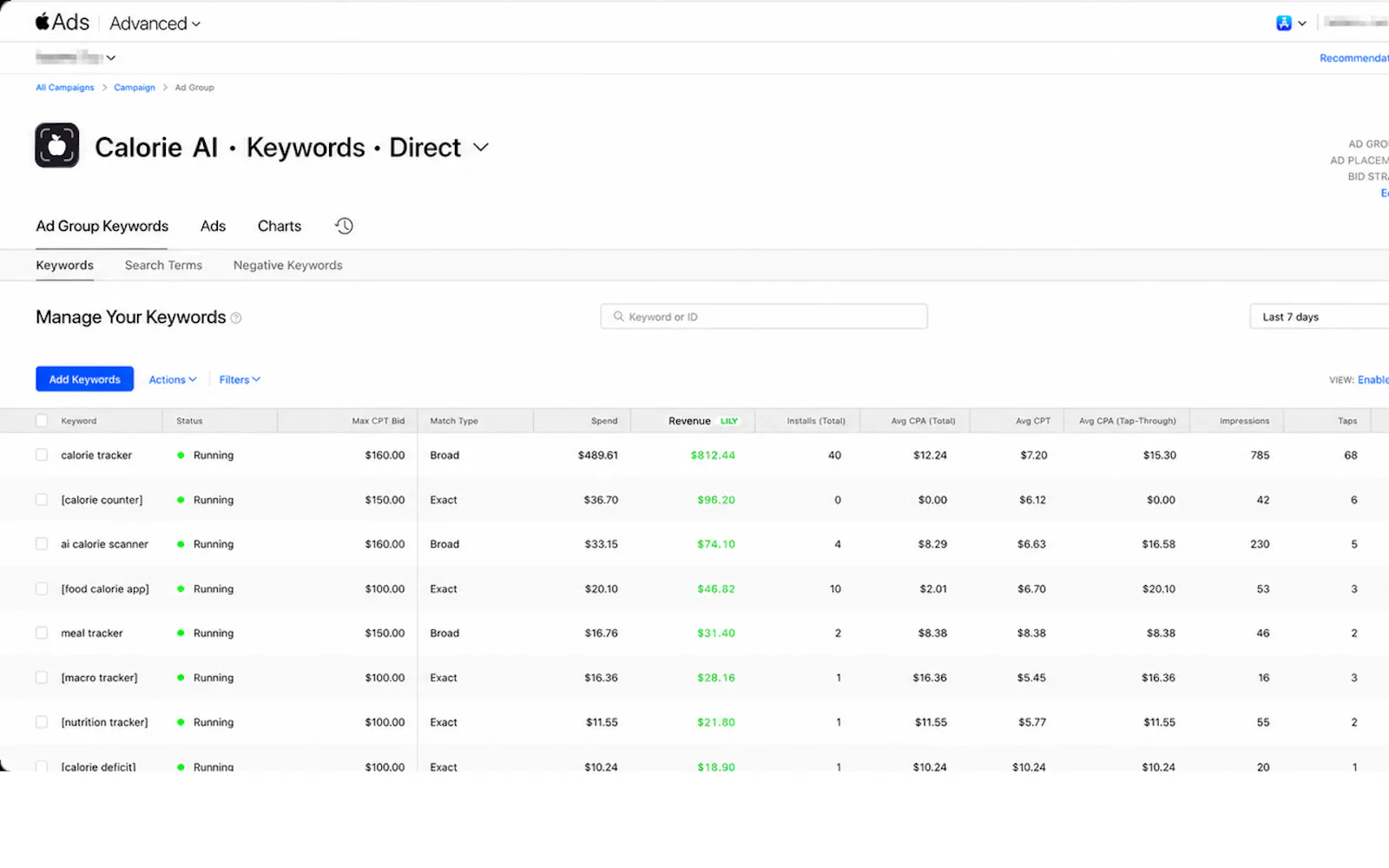Select the [nutrition tracker] row checkbox
The height and width of the screenshot is (868, 1389).
point(42,722)
